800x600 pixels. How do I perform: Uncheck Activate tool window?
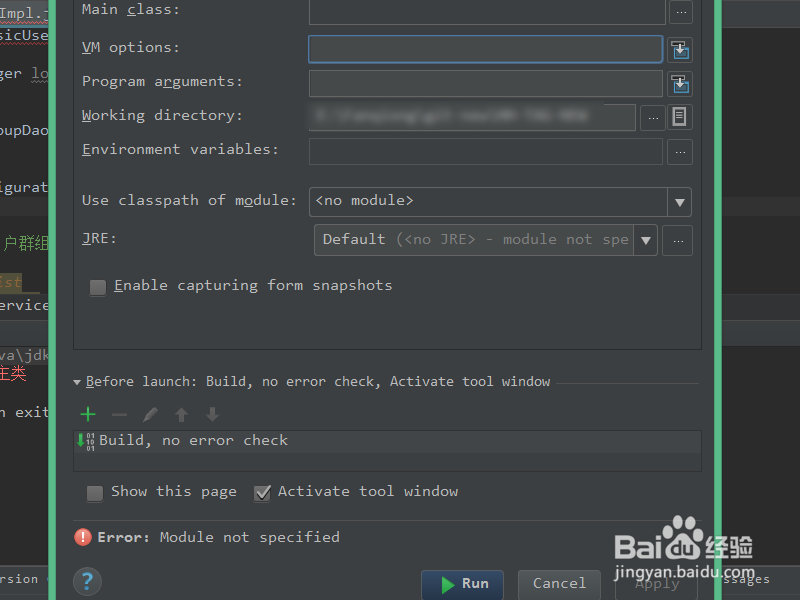(262, 492)
